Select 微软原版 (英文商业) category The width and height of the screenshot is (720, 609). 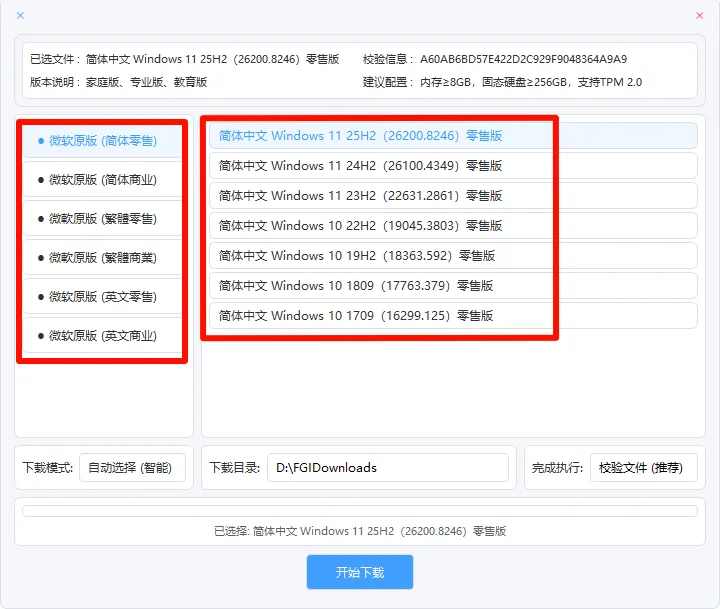[x=103, y=336]
